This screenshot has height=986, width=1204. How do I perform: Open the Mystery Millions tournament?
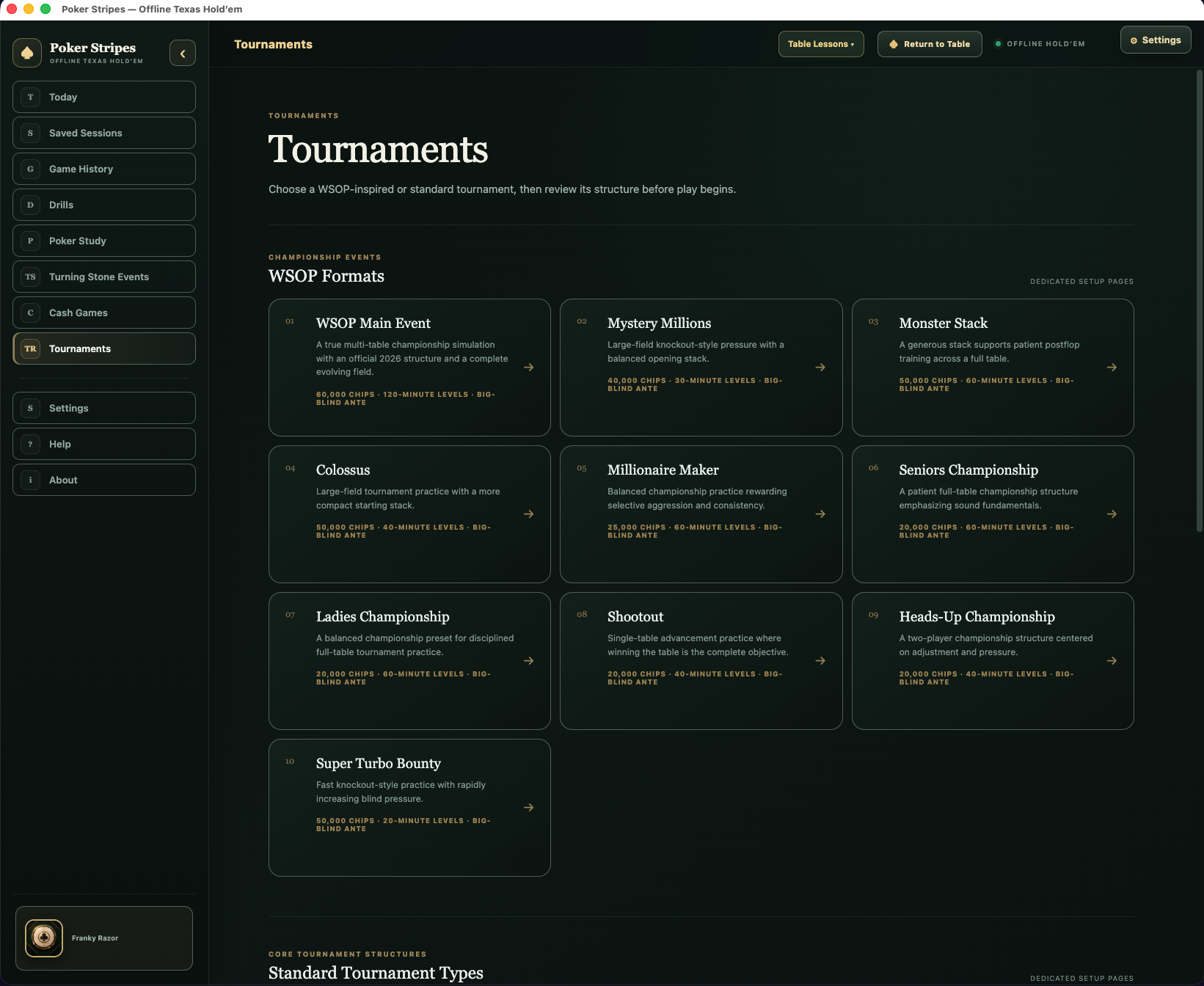(701, 368)
